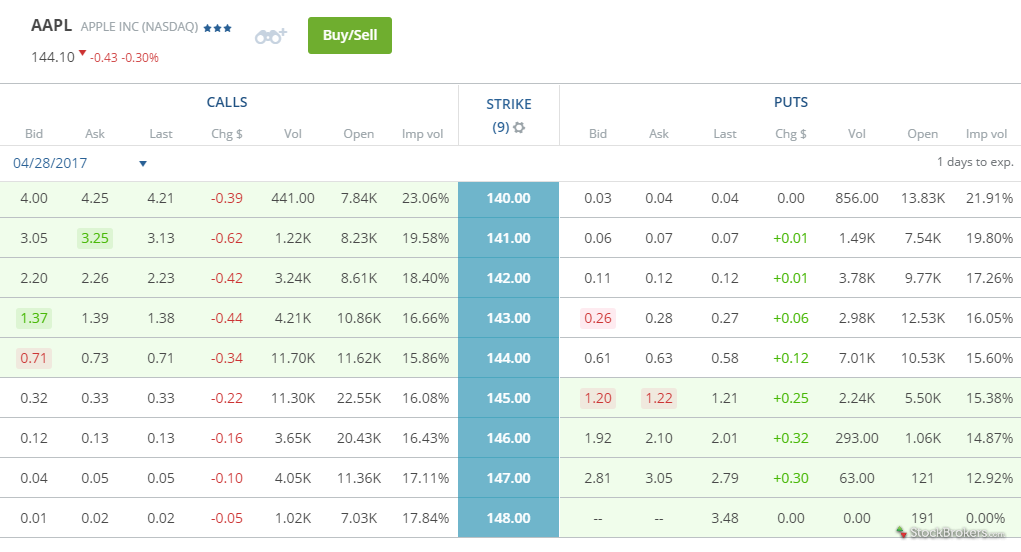Click highlighted put bid 1.20
This screenshot has height=552, width=1021.
coord(598,398)
